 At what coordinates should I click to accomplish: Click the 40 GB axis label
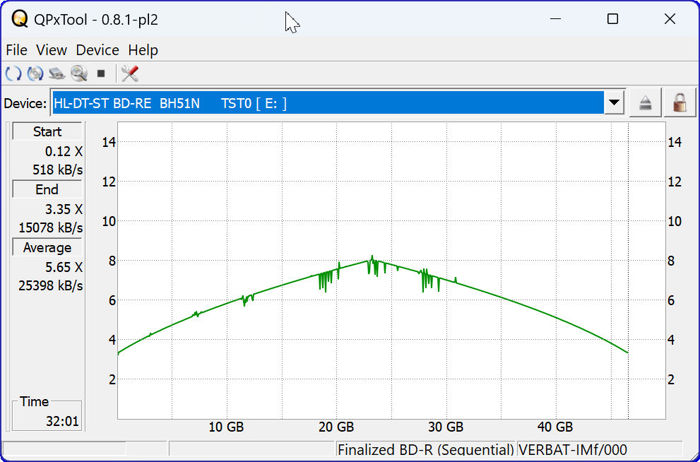pyautogui.click(x=555, y=427)
